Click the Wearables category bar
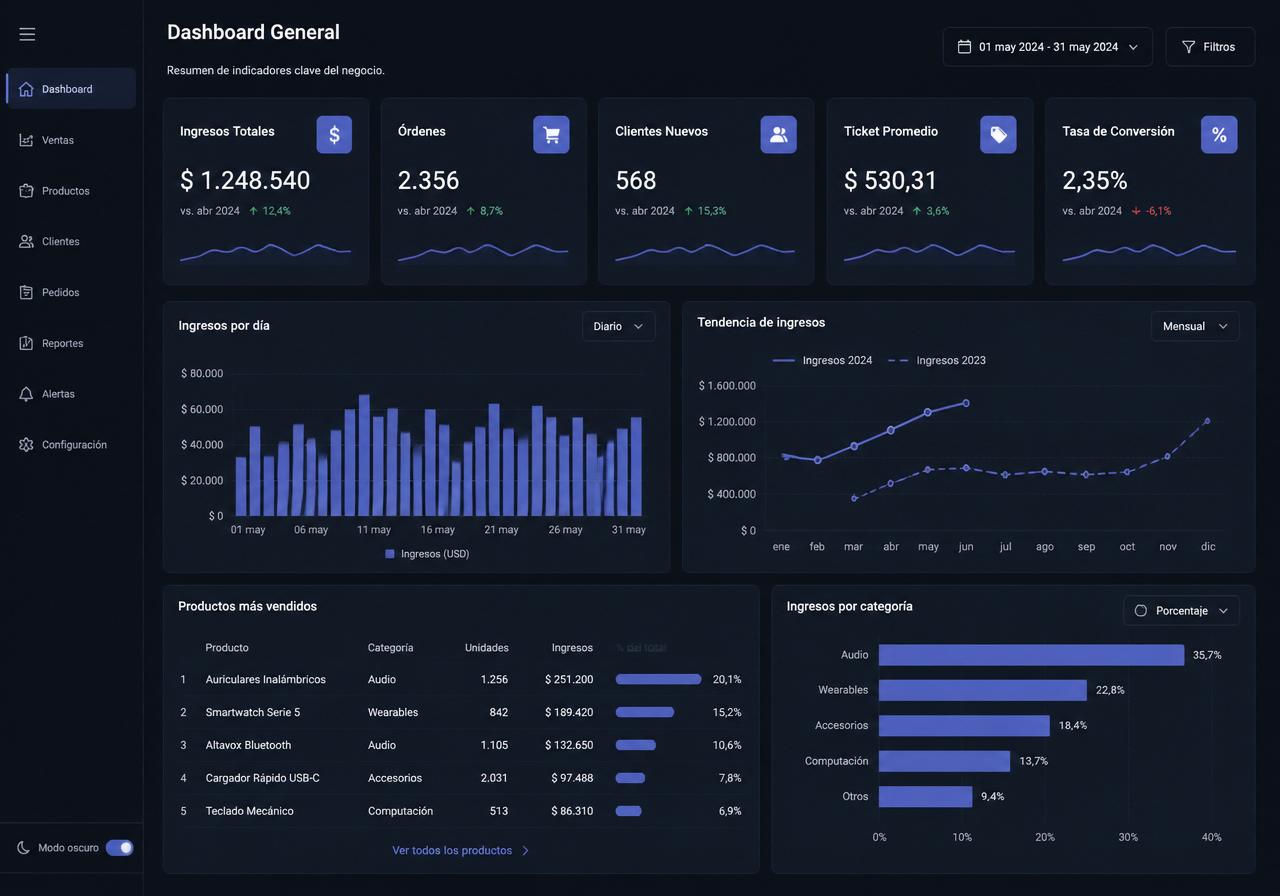 coord(983,690)
